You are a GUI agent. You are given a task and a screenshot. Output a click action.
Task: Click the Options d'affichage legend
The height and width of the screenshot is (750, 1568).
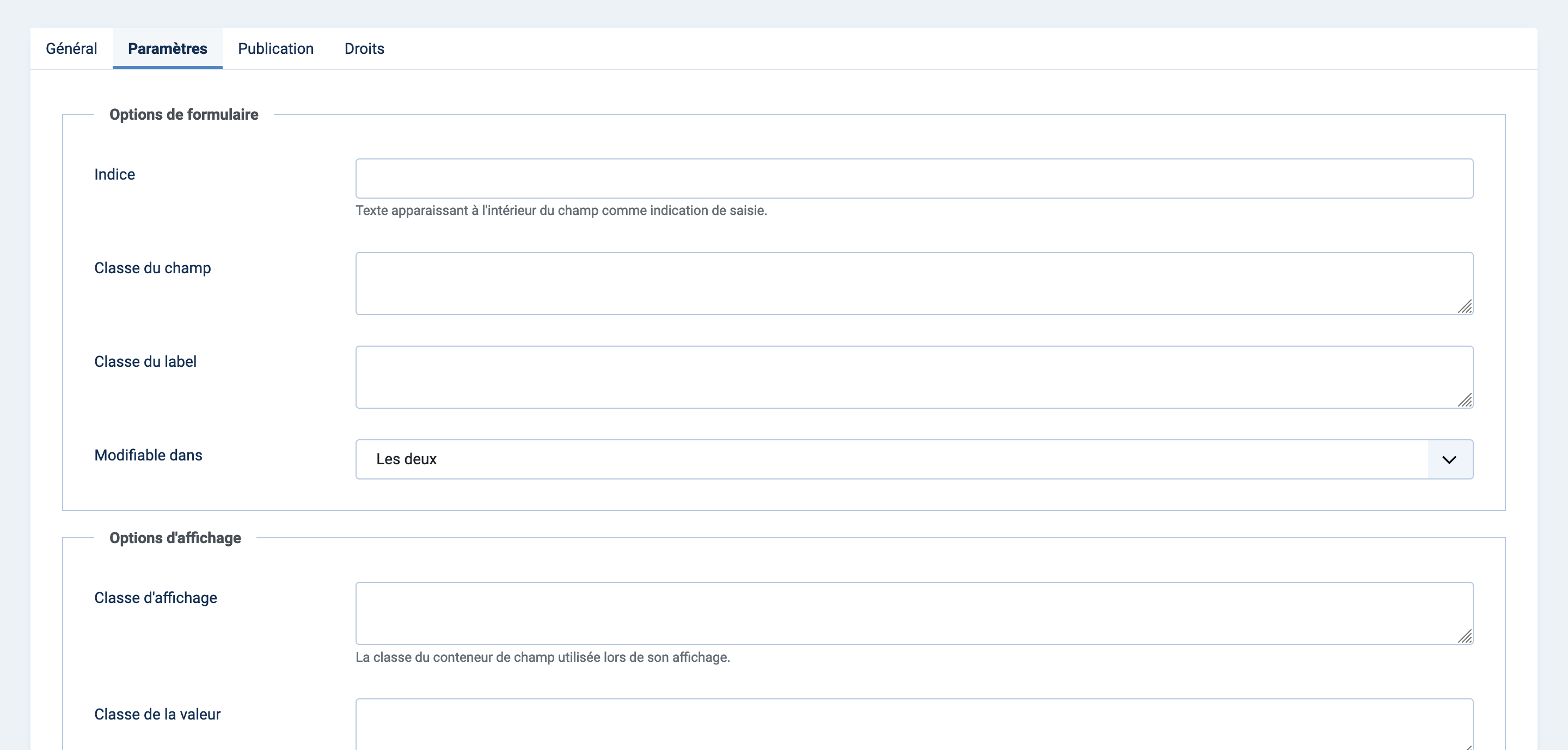pyautogui.click(x=175, y=538)
